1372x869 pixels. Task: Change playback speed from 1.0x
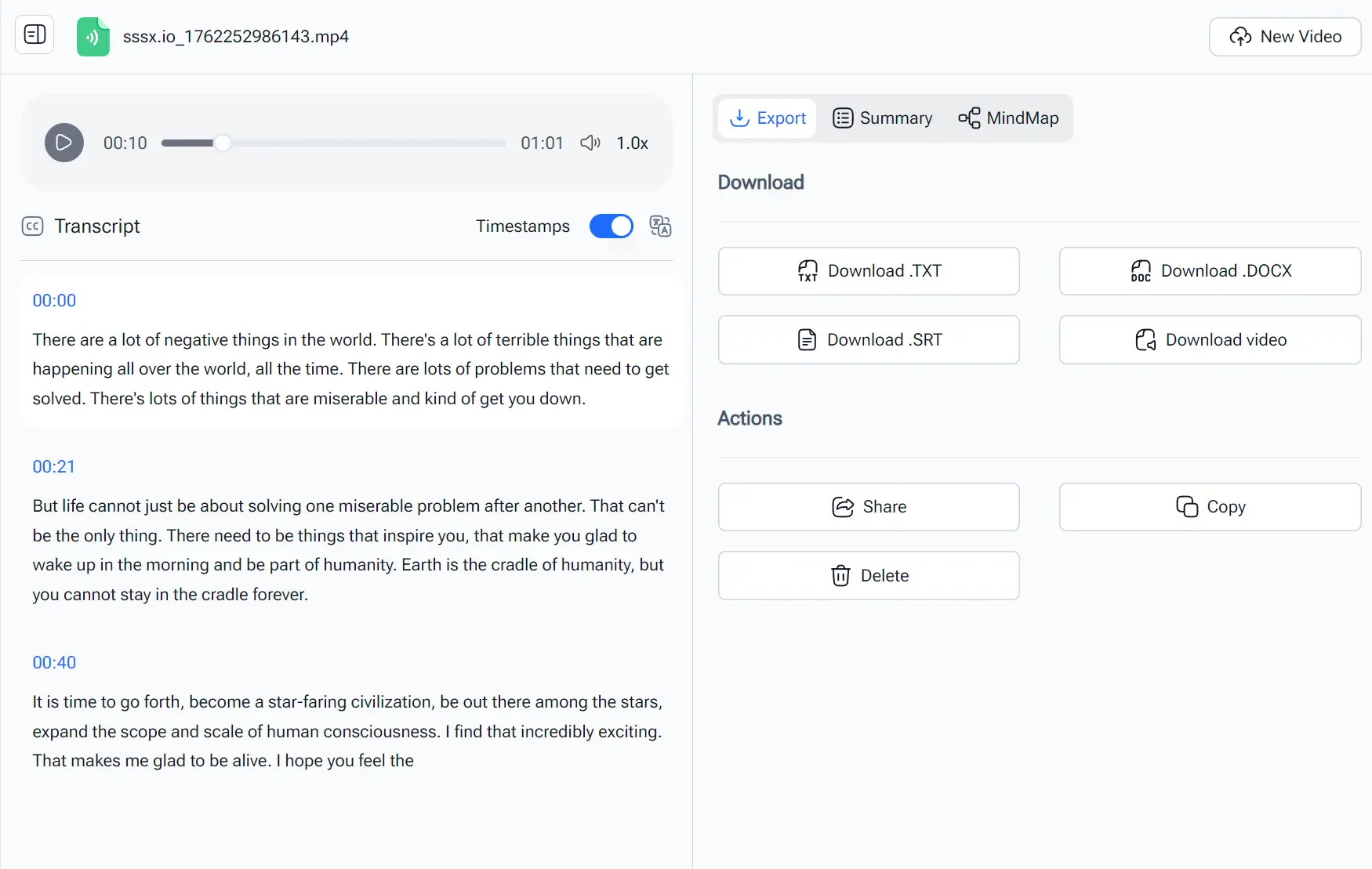click(632, 143)
